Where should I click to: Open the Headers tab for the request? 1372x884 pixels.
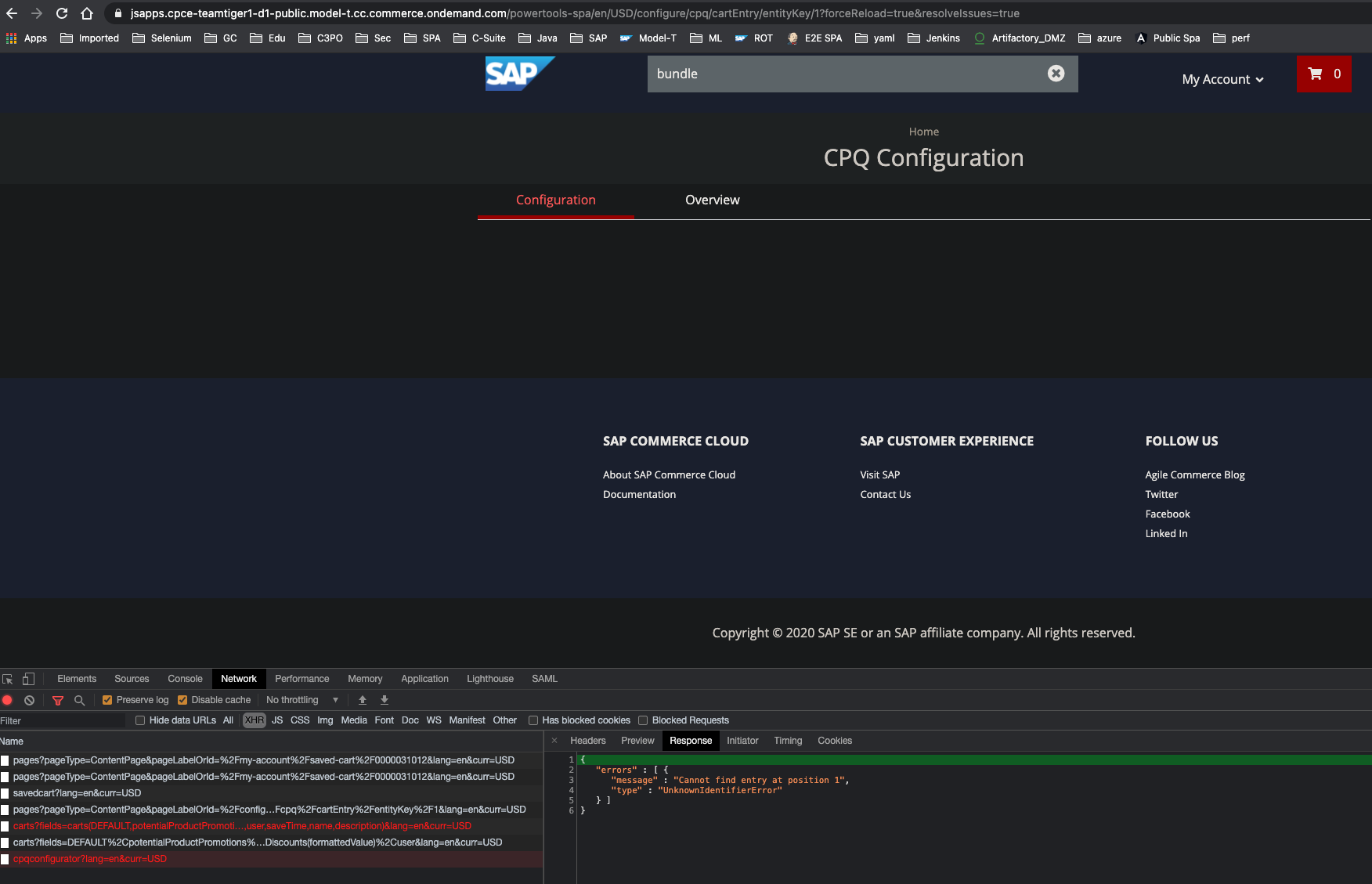pyautogui.click(x=587, y=740)
